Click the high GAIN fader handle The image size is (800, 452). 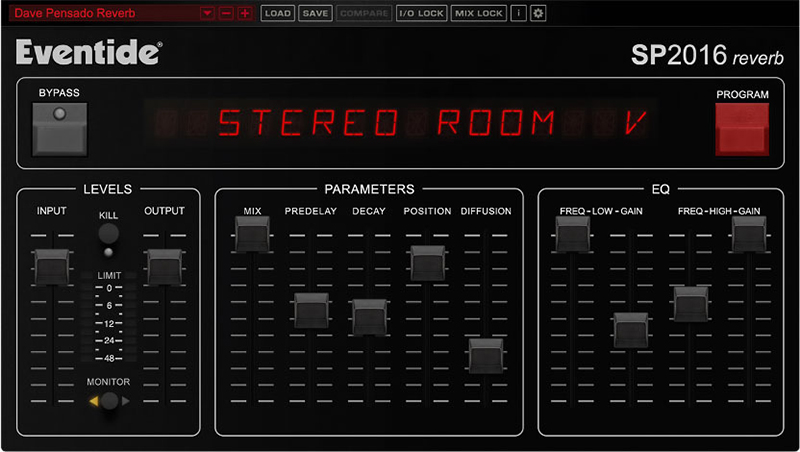click(x=749, y=234)
